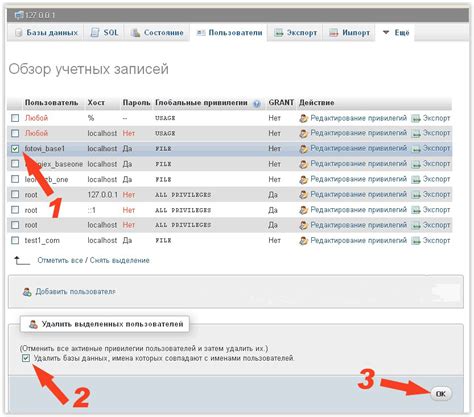The height and width of the screenshot is (417, 474).
Task: Click edit privileges icon for root 127.0.0.1
Action: click(303, 195)
